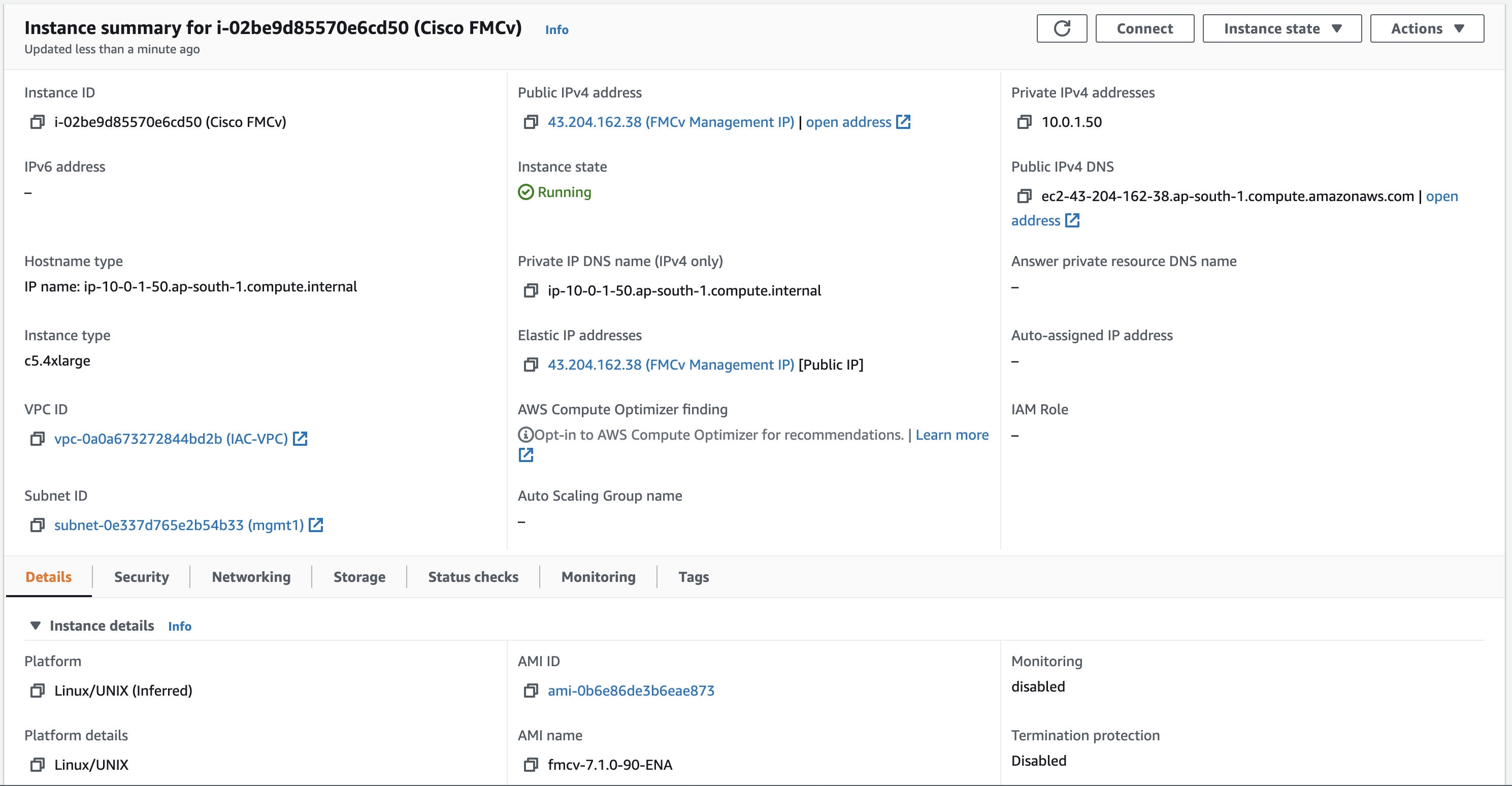This screenshot has width=1512, height=786.
Task: Open the Actions dropdown menu
Action: pos(1427,28)
